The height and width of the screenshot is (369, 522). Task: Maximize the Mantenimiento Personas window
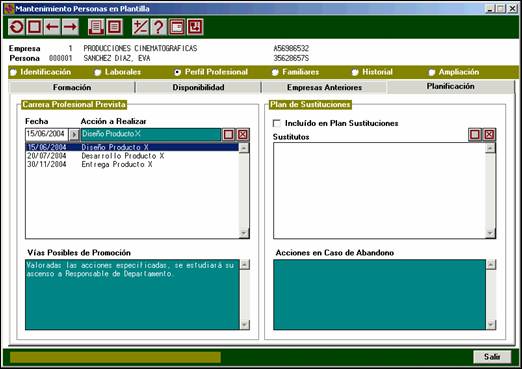click(x=501, y=9)
